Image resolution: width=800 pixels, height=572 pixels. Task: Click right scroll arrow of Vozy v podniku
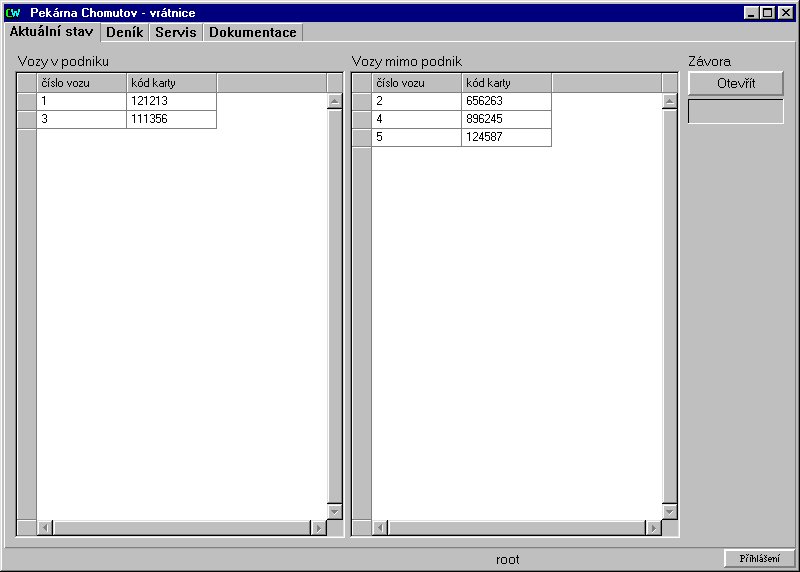(x=319, y=528)
